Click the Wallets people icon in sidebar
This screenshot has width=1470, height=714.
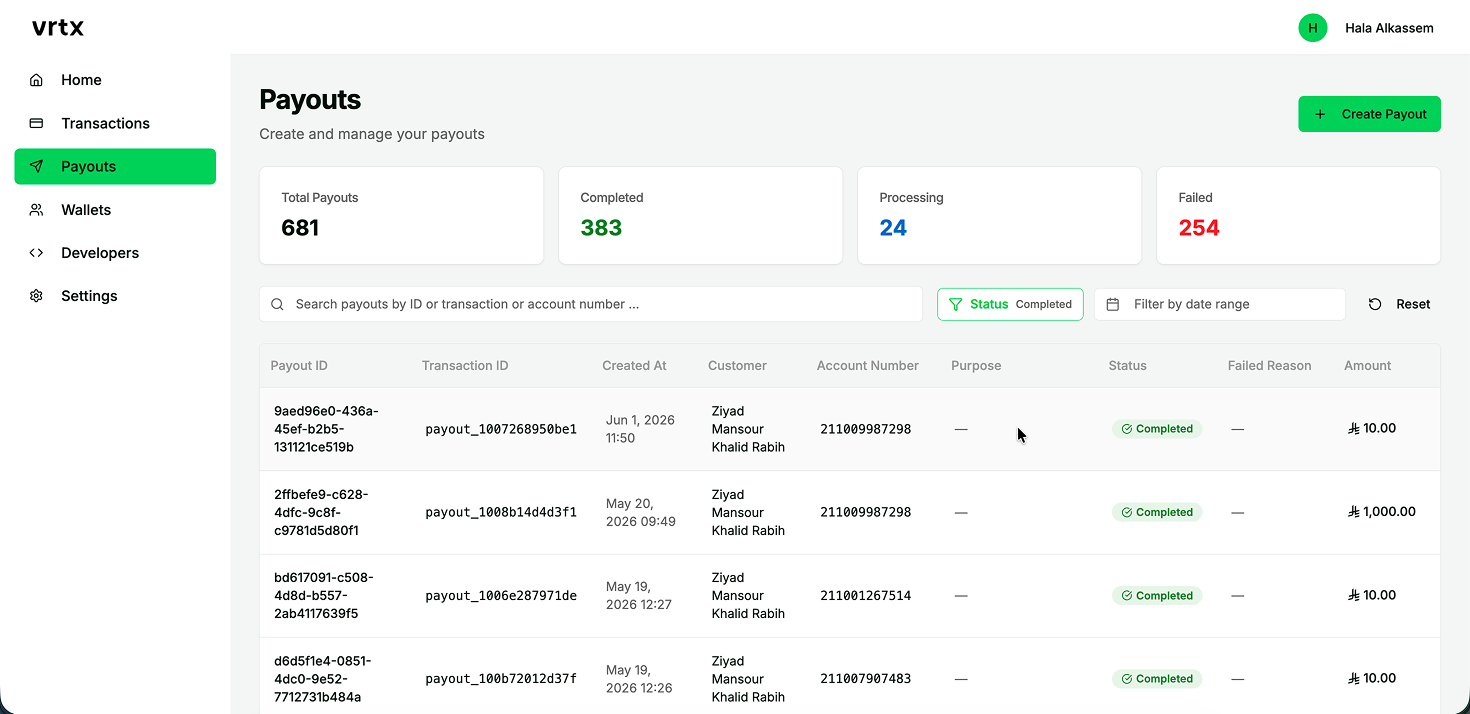(x=36, y=210)
